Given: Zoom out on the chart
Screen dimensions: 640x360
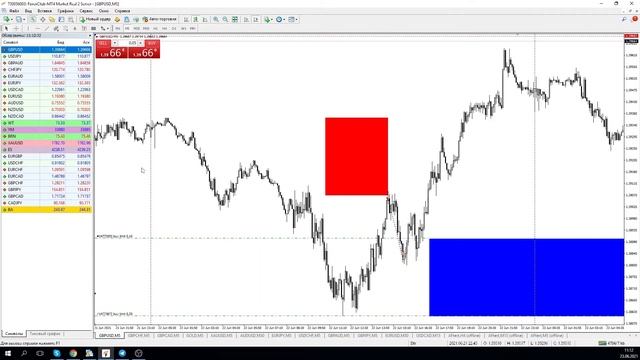Looking at the screenshot, I should [225, 19].
